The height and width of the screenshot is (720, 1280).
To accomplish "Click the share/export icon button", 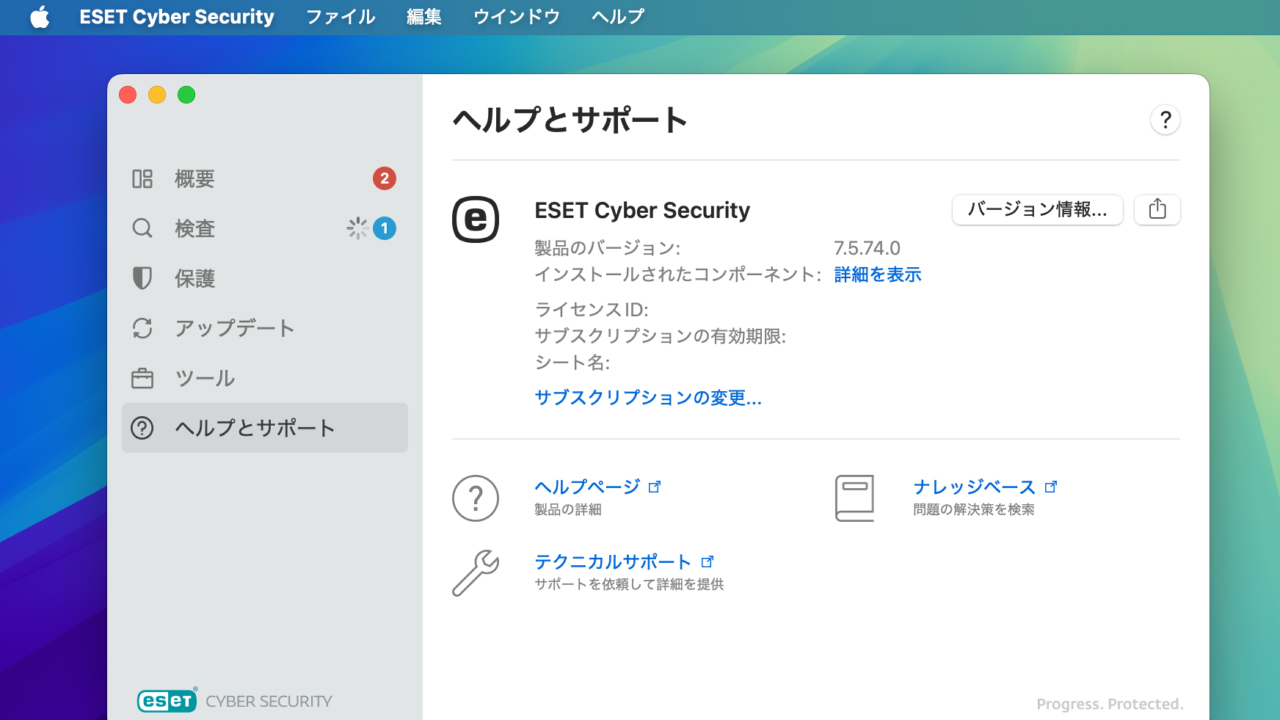I will (1158, 210).
